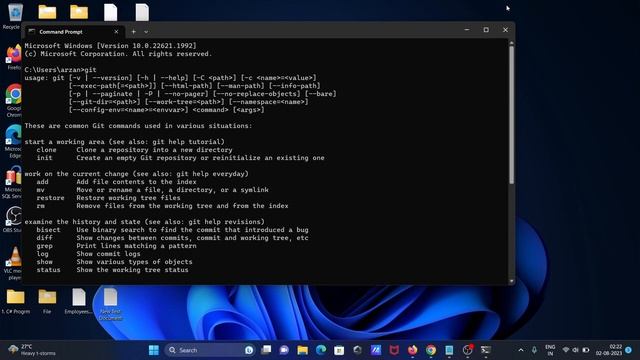Select the '1. C# Program' desktop folder
The width and height of the screenshot is (640, 360).
(16, 301)
